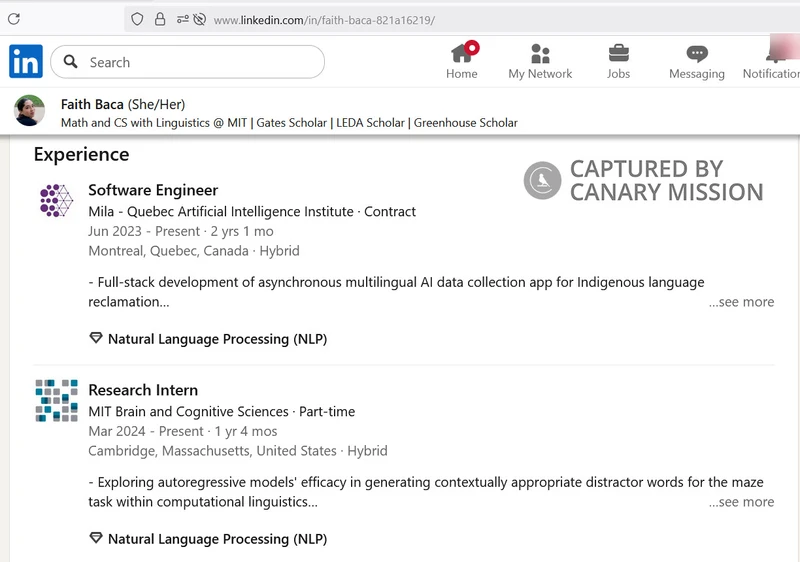Viewport: 800px width, 562px height.
Task: Click Faith Baca's profile photo thumbnail
Action: coord(30,111)
